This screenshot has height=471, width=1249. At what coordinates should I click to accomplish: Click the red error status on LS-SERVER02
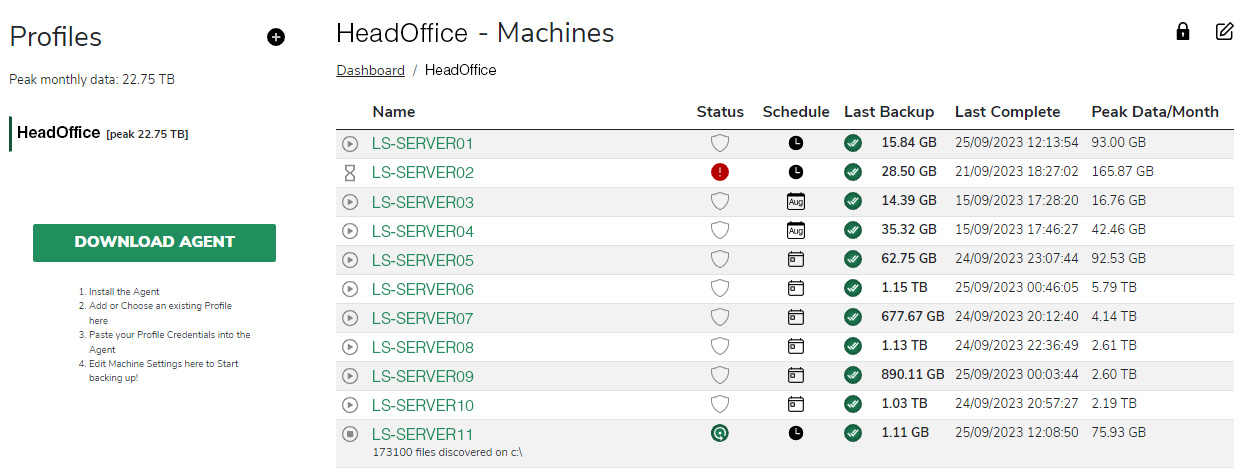click(x=720, y=172)
